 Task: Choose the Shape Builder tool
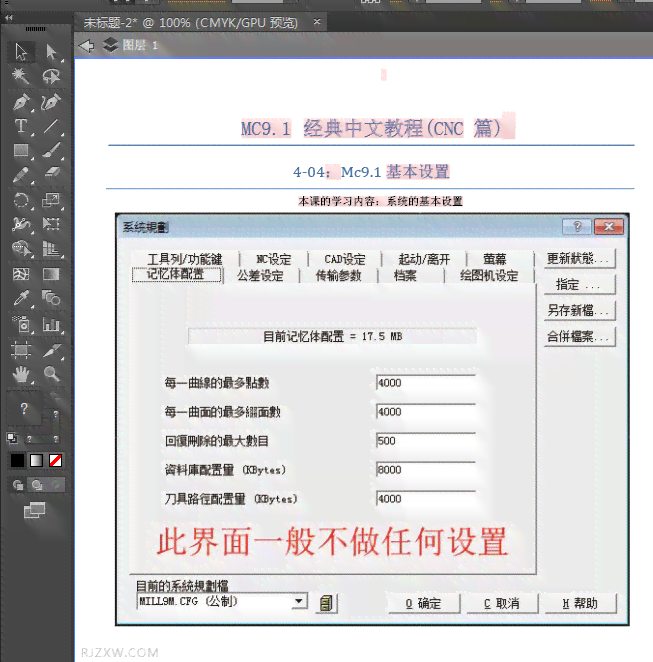pyautogui.click(x=21, y=248)
